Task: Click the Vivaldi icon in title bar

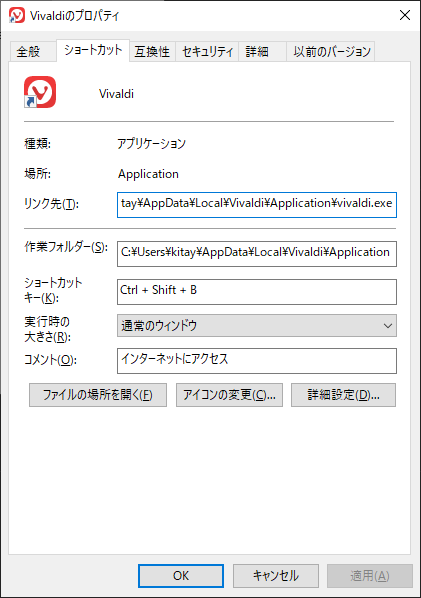Action: [x=17, y=15]
